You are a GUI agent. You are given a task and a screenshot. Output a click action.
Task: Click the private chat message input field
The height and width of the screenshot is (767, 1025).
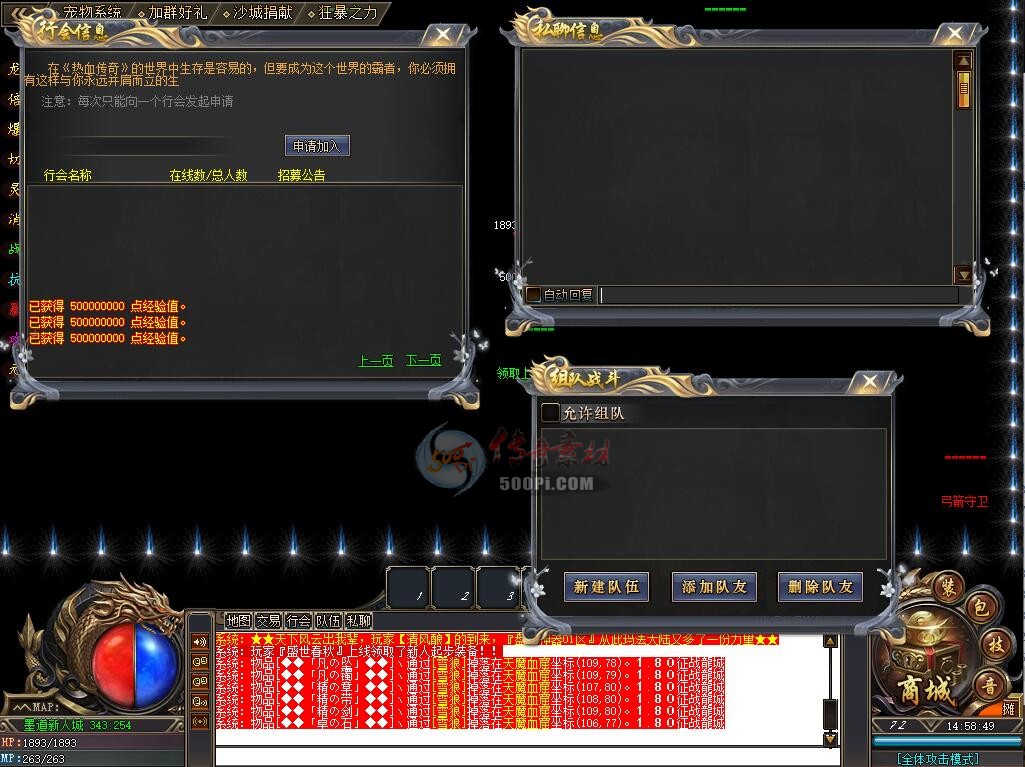click(779, 295)
